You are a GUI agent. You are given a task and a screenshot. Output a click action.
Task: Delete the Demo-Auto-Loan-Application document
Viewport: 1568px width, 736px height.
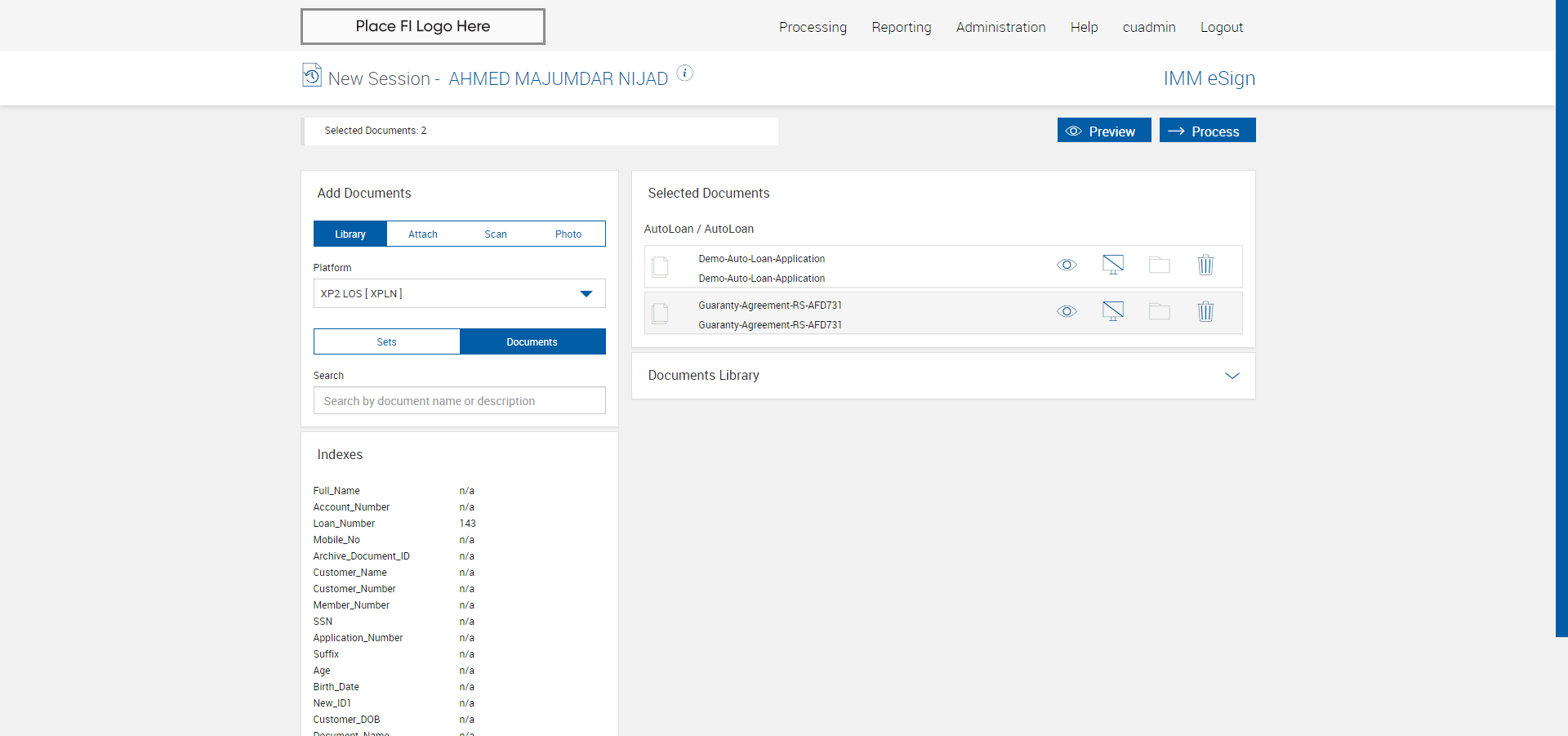(x=1205, y=265)
